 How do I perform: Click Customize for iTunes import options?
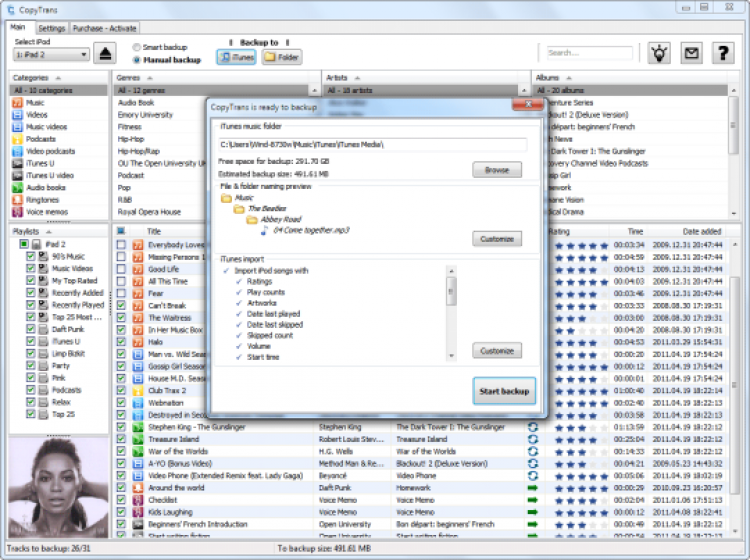(497, 351)
